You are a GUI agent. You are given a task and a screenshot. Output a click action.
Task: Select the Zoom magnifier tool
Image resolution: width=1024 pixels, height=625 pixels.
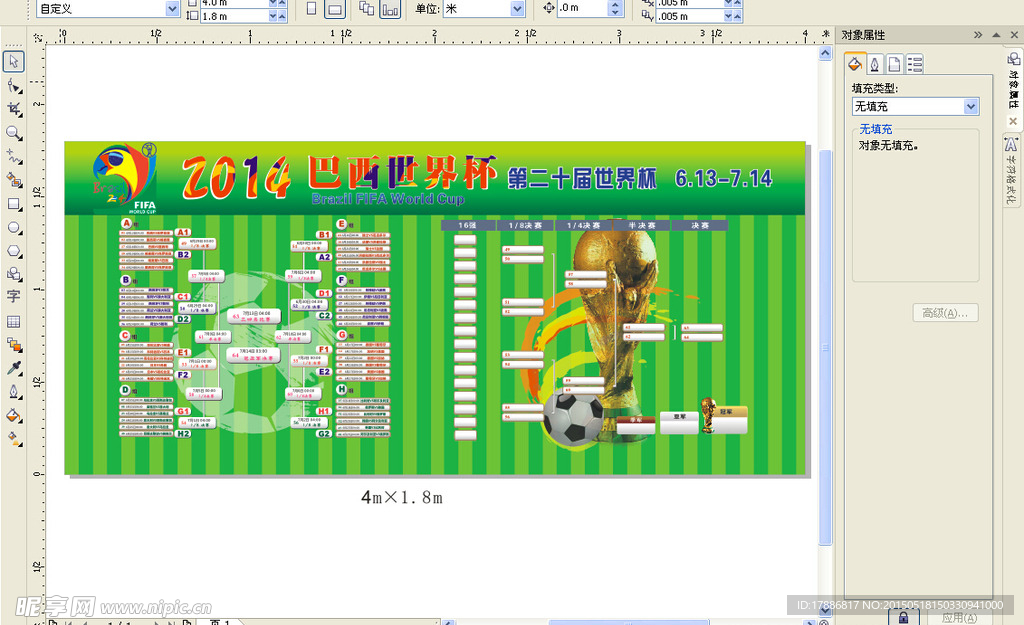(13, 133)
